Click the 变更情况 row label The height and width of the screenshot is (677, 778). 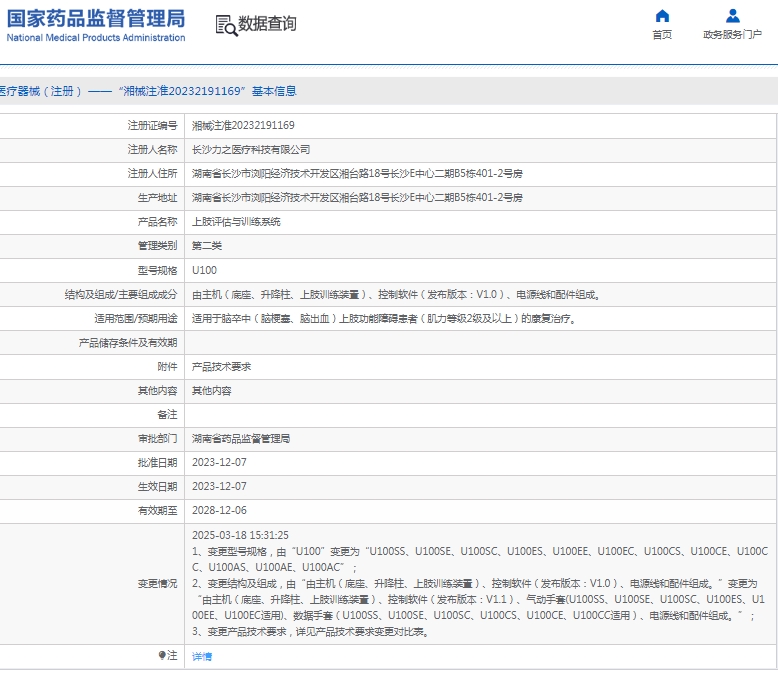[x=157, y=584]
